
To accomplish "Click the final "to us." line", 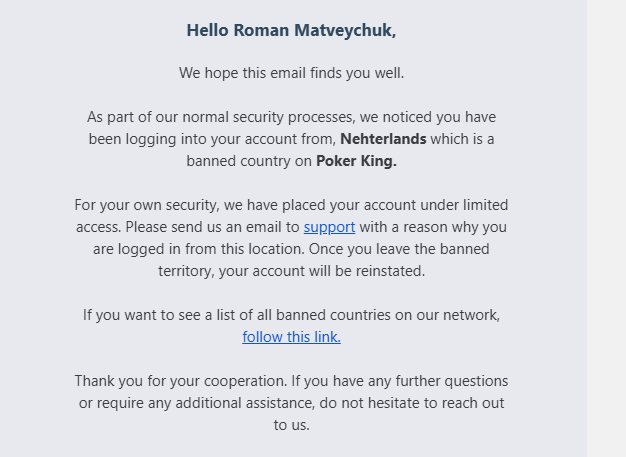I will 291,425.
